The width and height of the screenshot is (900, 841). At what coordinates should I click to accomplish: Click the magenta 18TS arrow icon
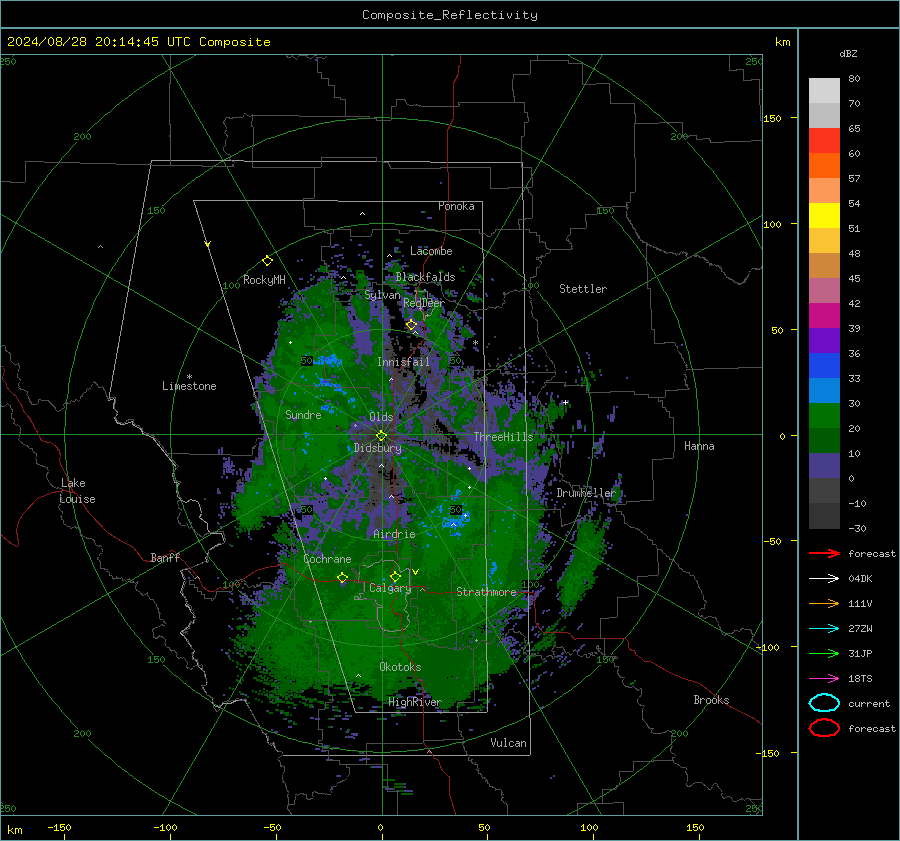824,678
